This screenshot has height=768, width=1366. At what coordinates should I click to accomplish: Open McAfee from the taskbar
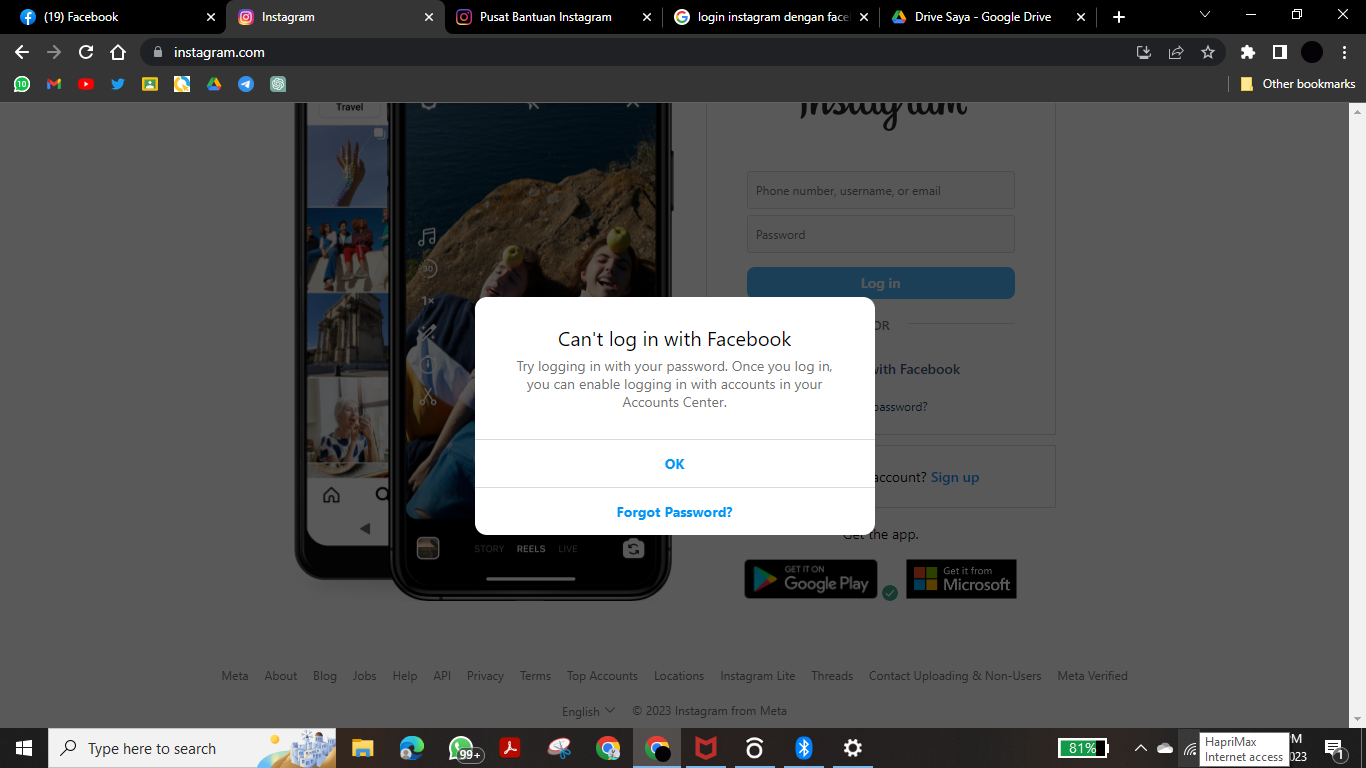point(706,748)
